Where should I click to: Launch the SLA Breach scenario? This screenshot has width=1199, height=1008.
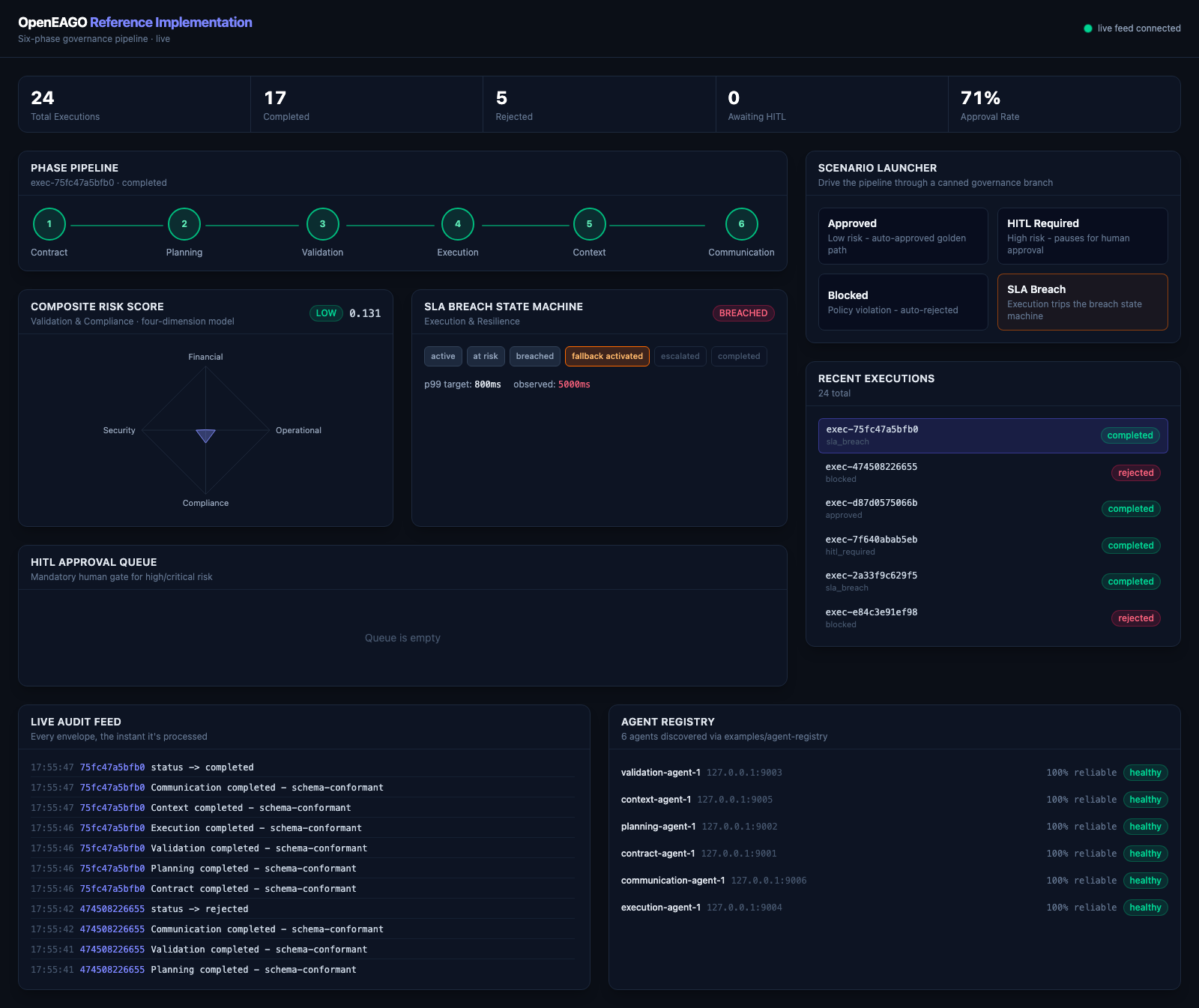(1083, 302)
